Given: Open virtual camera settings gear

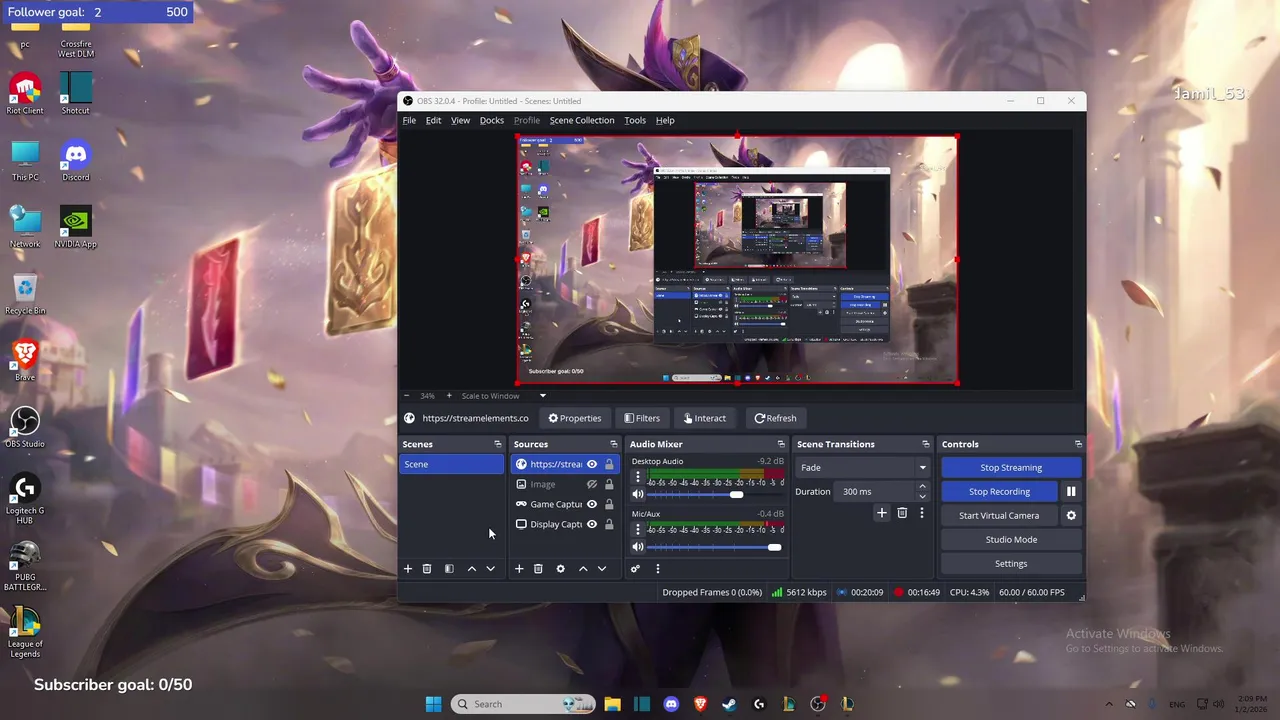Looking at the screenshot, I should click(1071, 516).
